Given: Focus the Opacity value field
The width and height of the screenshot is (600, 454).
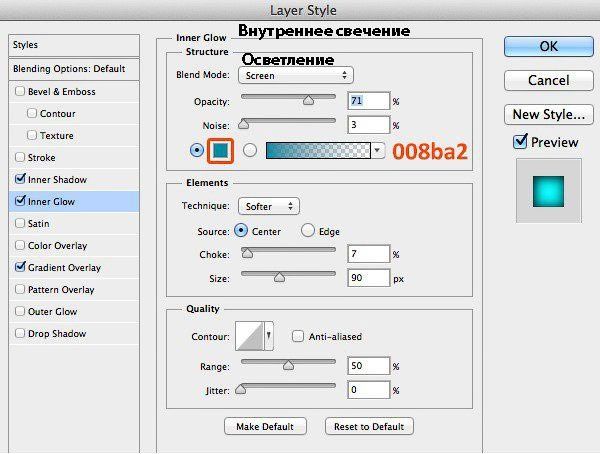Looking at the screenshot, I should [368, 101].
